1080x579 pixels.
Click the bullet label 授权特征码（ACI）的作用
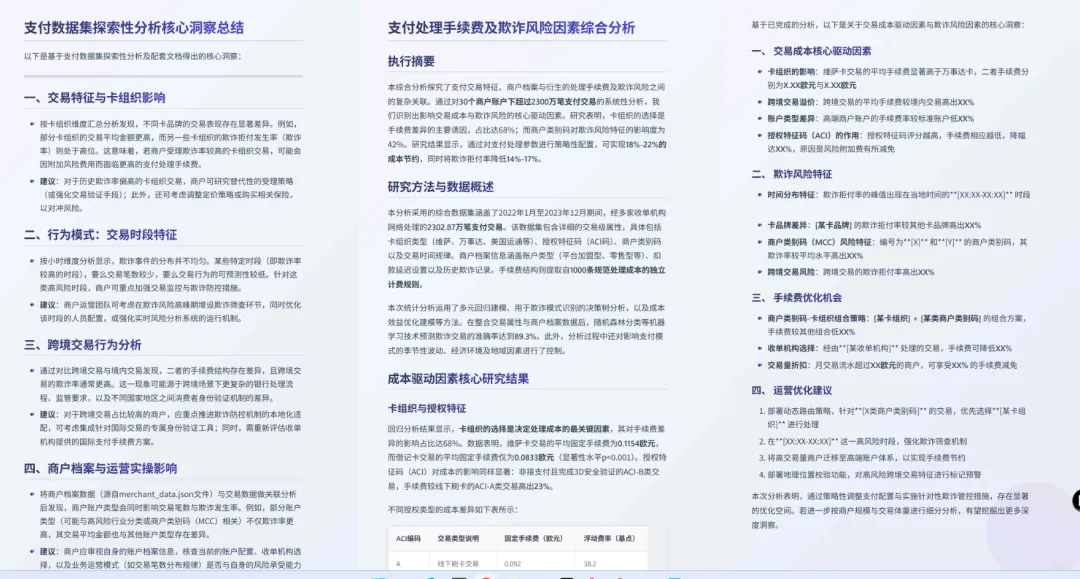pos(814,136)
